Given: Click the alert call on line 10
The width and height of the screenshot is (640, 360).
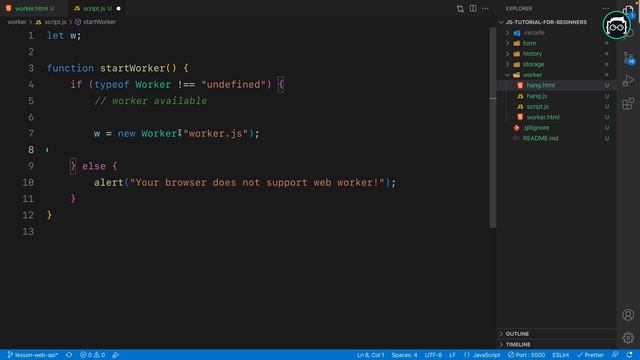Looking at the screenshot, I should pos(109,182).
